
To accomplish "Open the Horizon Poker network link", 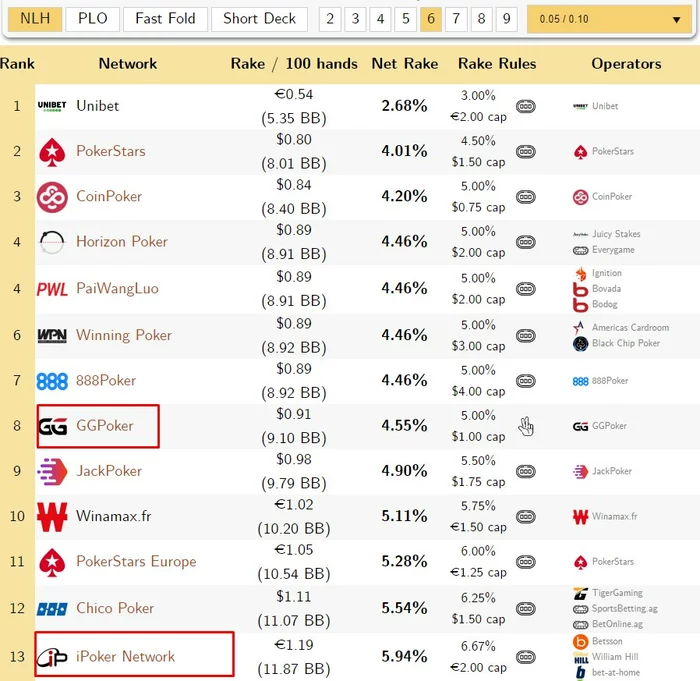I will click(122, 242).
